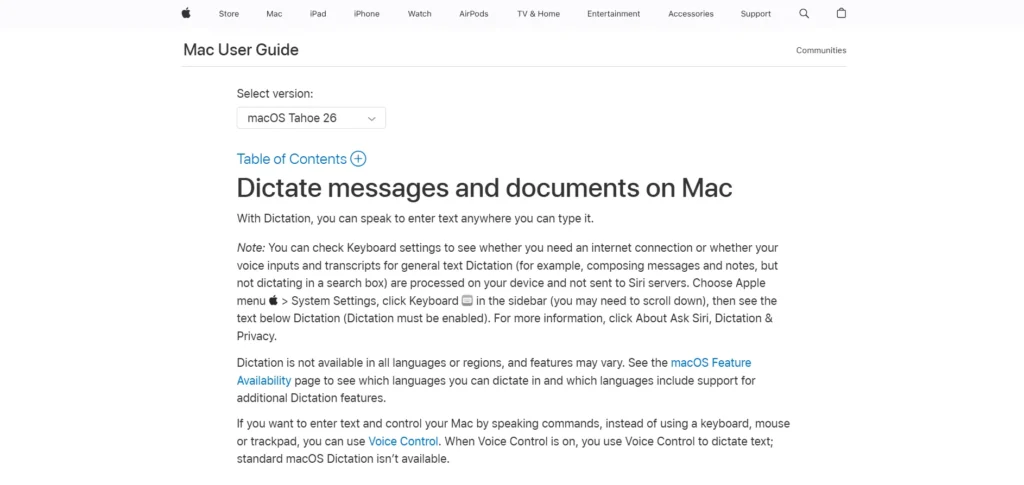Click the inline Keyboard icon in the note paragraph
This screenshot has height=485, width=1024.
[466, 301]
